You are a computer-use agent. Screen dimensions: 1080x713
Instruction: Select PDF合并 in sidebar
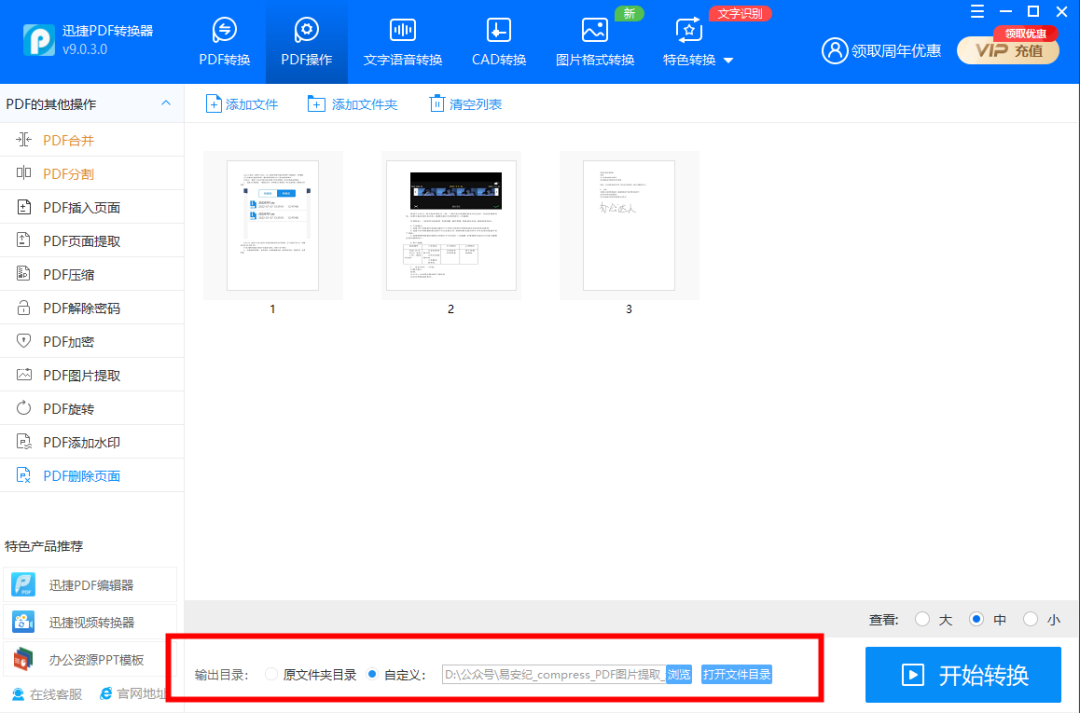(x=92, y=140)
